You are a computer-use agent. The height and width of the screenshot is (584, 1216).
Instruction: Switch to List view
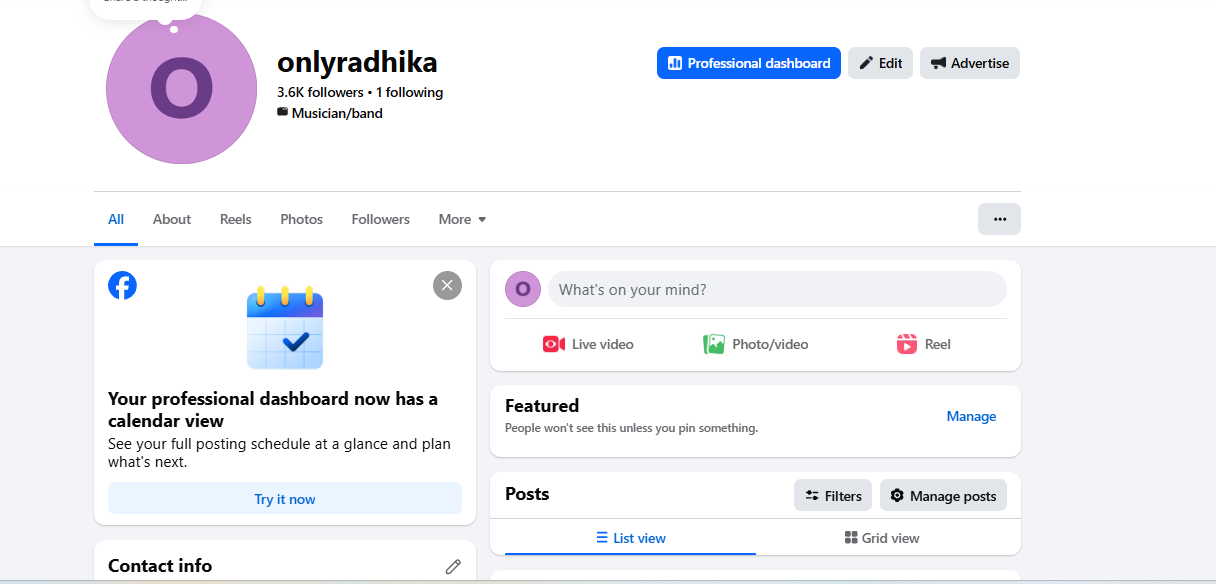click(x=630, y=538)
